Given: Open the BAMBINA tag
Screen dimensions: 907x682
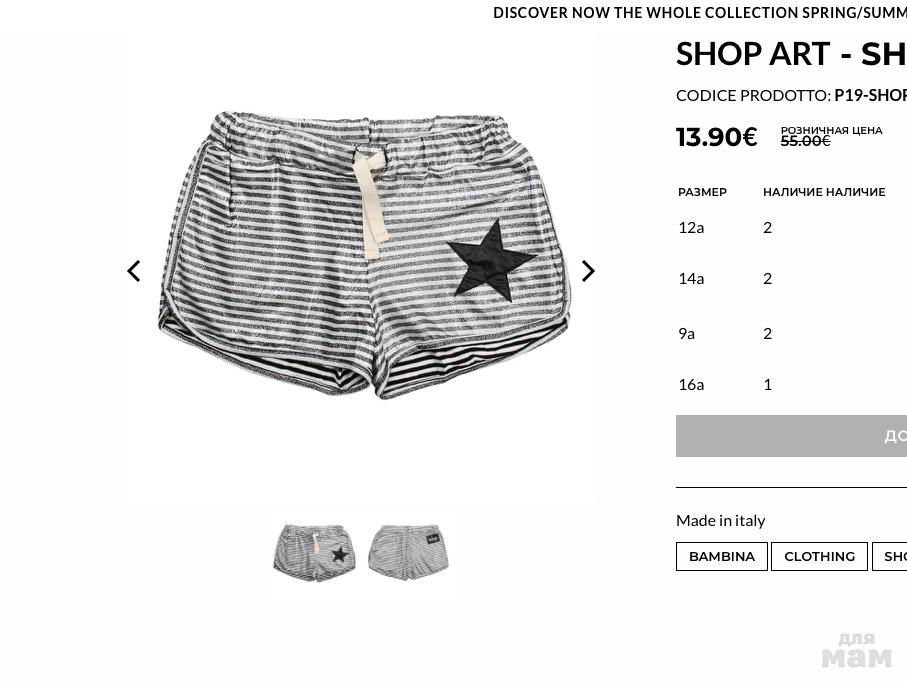Looking at the screenshot, I should 721,556.
